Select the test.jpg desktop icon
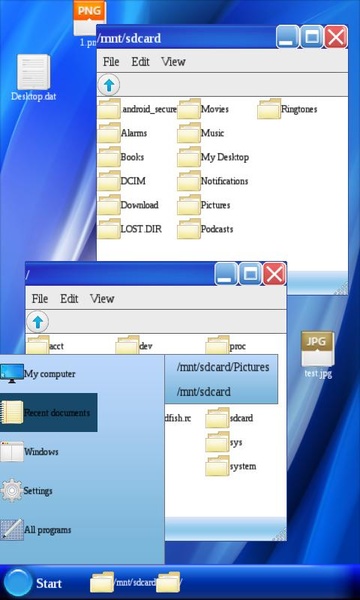The image size is (360, 600). click(x=318, y=355)
